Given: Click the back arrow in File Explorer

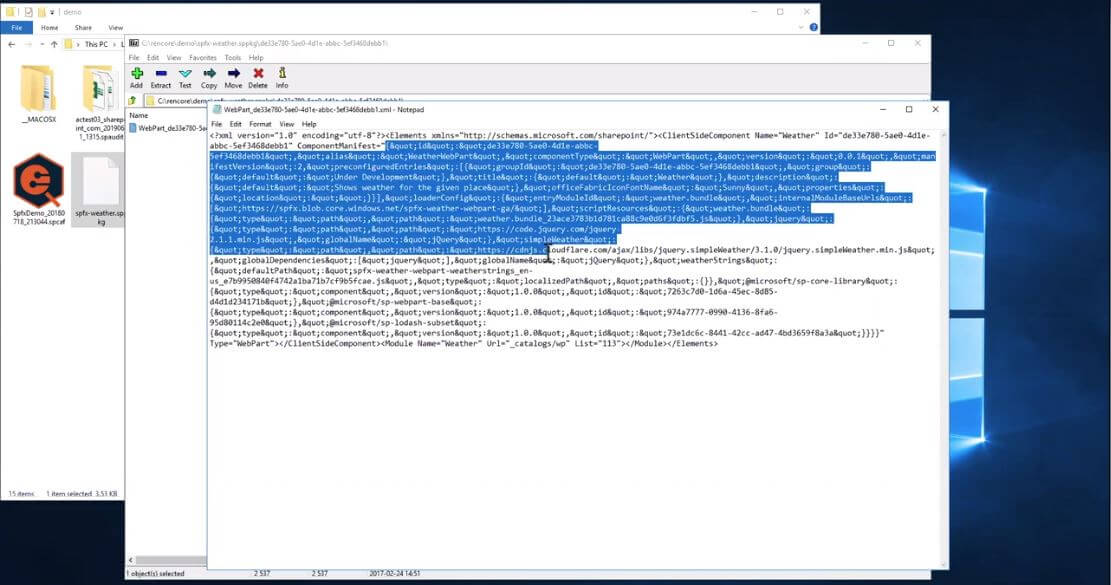Looking at the screenshot, I should (11, 44).
